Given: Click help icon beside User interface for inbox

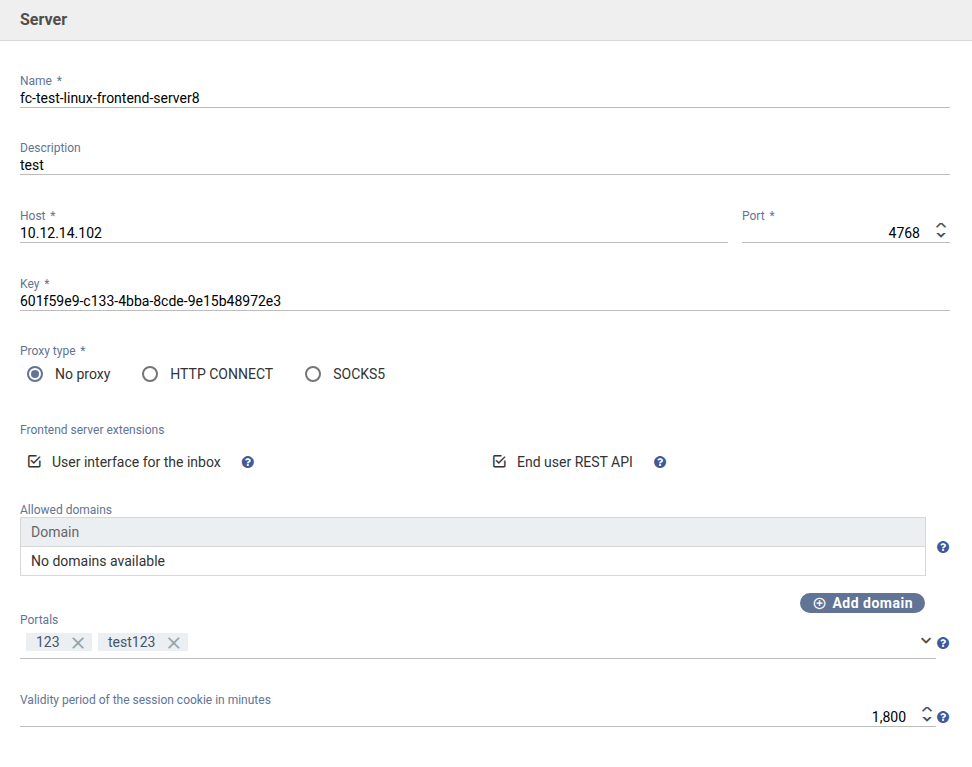Looking at the screenshot, I should pyautogui.click(x=248, y=462).
